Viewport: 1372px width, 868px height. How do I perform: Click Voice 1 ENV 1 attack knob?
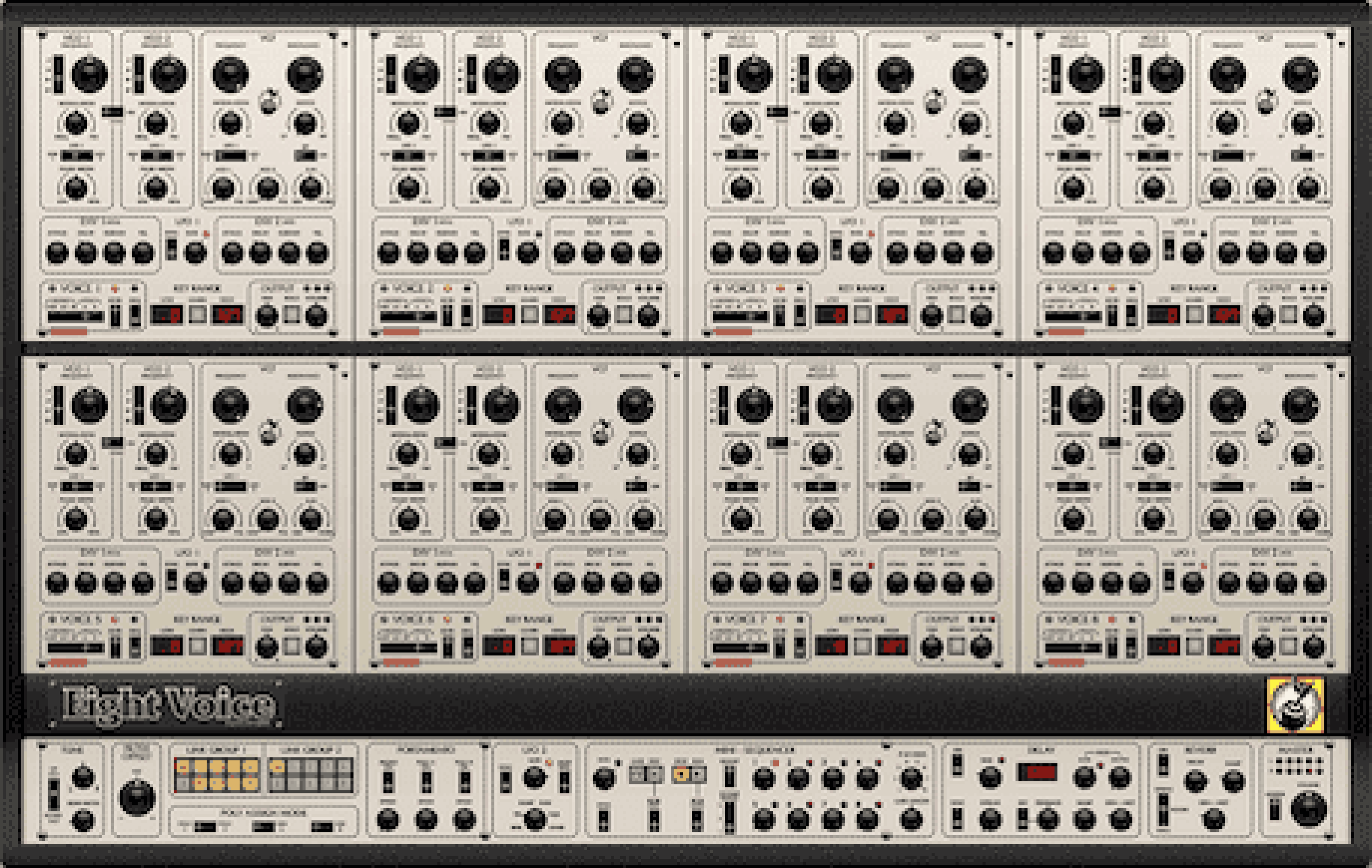(57, 252)
